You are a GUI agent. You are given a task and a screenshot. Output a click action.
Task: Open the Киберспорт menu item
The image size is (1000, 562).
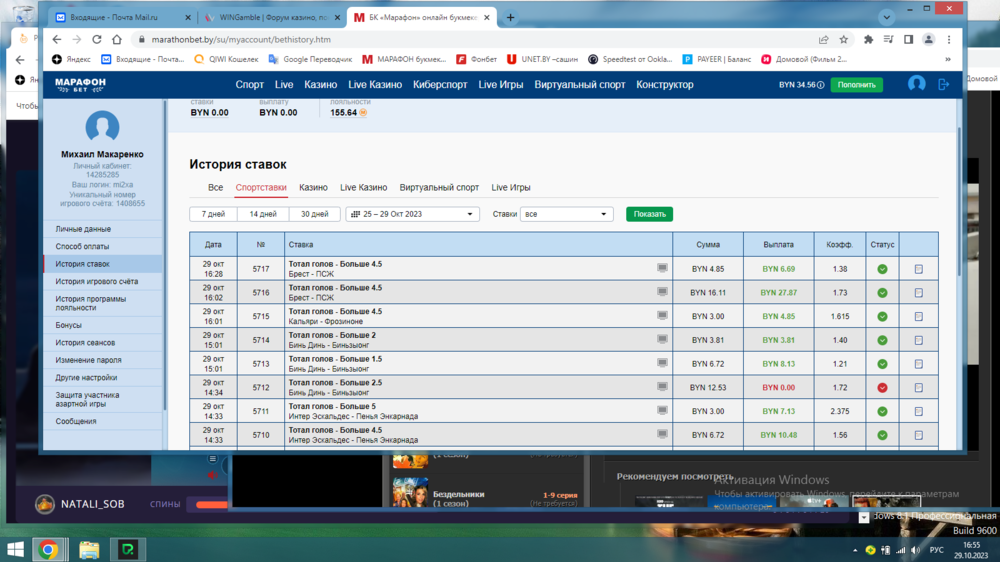440,85
